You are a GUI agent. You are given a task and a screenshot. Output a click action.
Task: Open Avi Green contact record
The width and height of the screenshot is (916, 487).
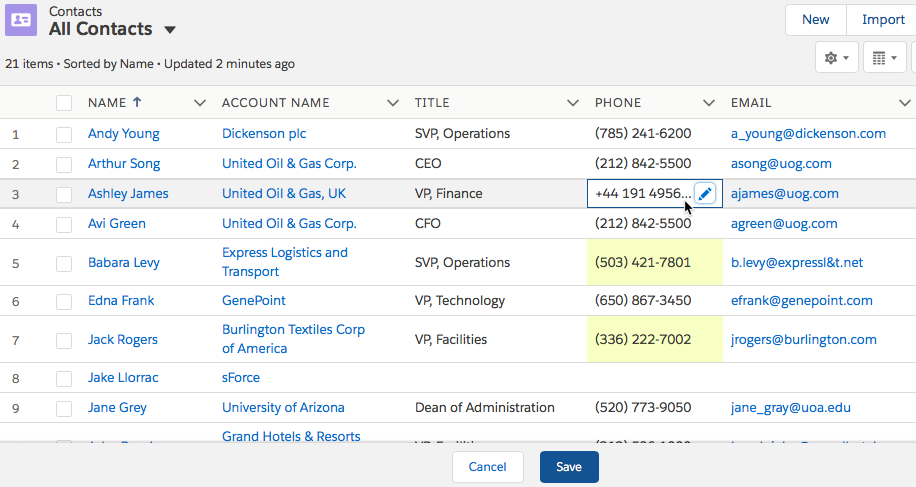(x=117, y=223)
